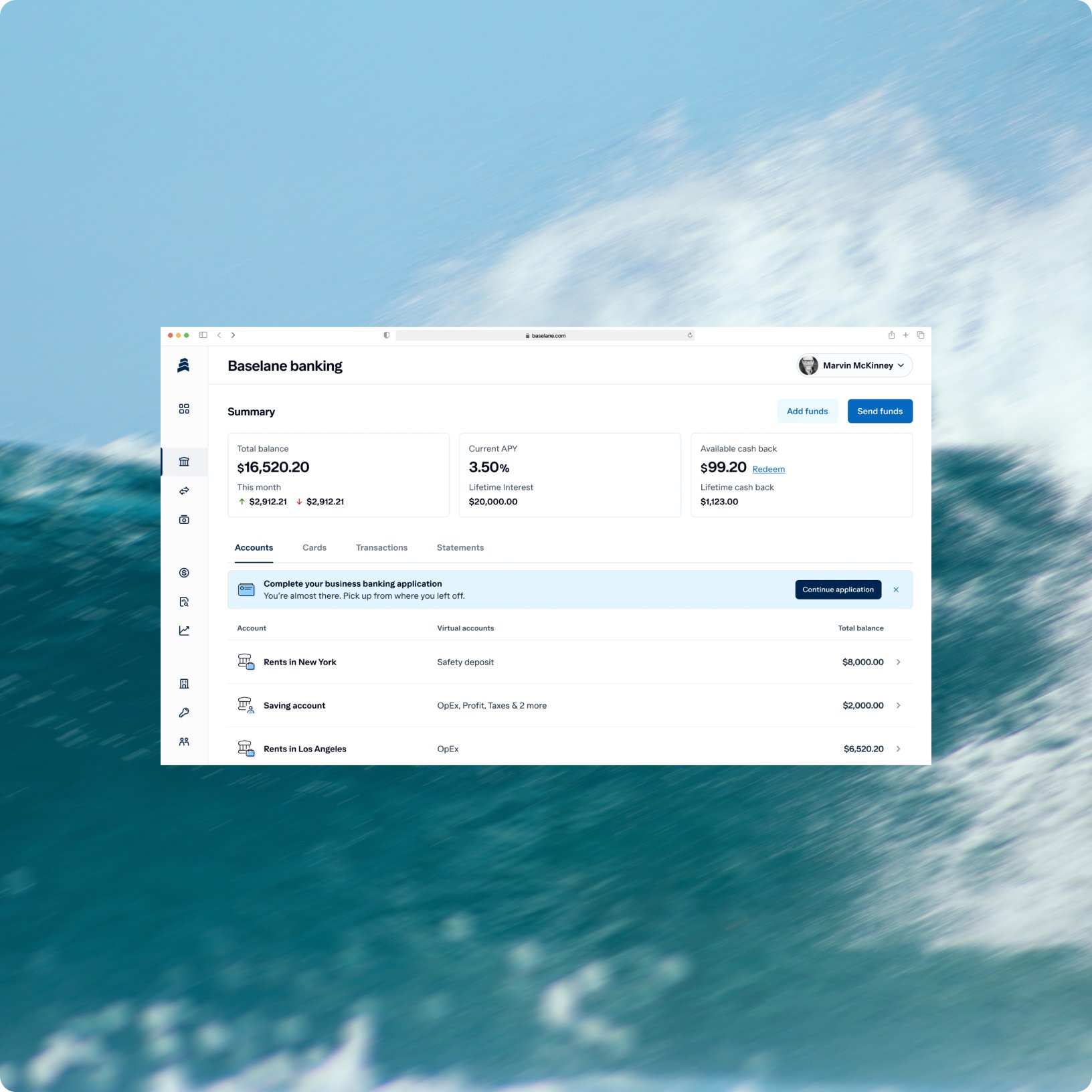Image resolution: width=1092 pixels, height=1092 pixels.
Task: Open the analytics chart icon in sidebar
Action: (184, 630)
